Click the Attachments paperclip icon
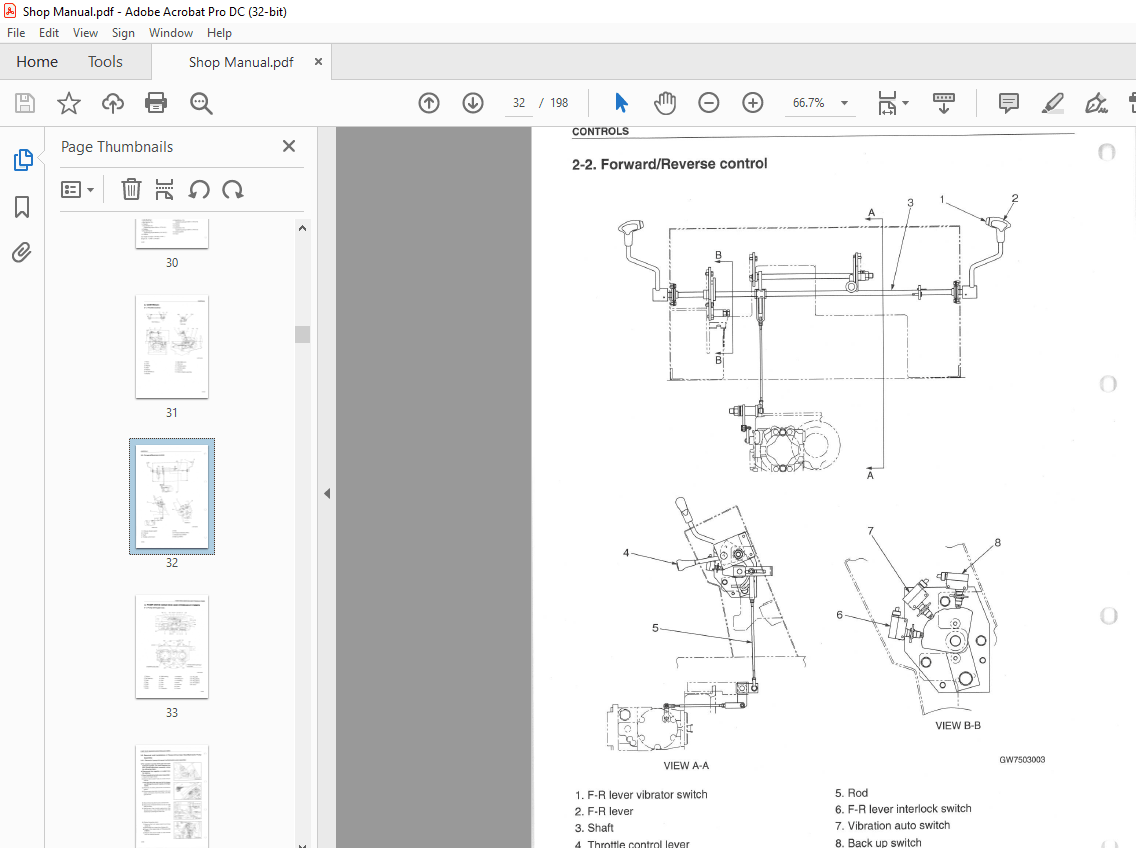Image resolution: width=1136 pixels, height=848 pixels. pos(21,253)
